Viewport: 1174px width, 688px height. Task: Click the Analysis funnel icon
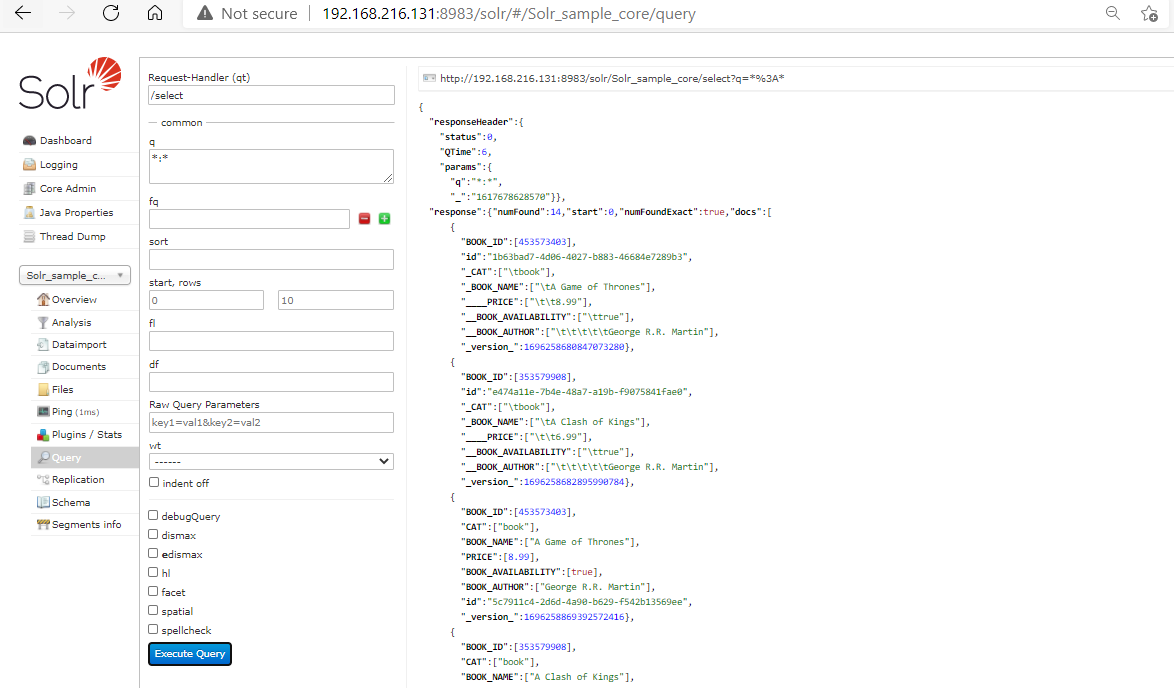click(43, 322)
